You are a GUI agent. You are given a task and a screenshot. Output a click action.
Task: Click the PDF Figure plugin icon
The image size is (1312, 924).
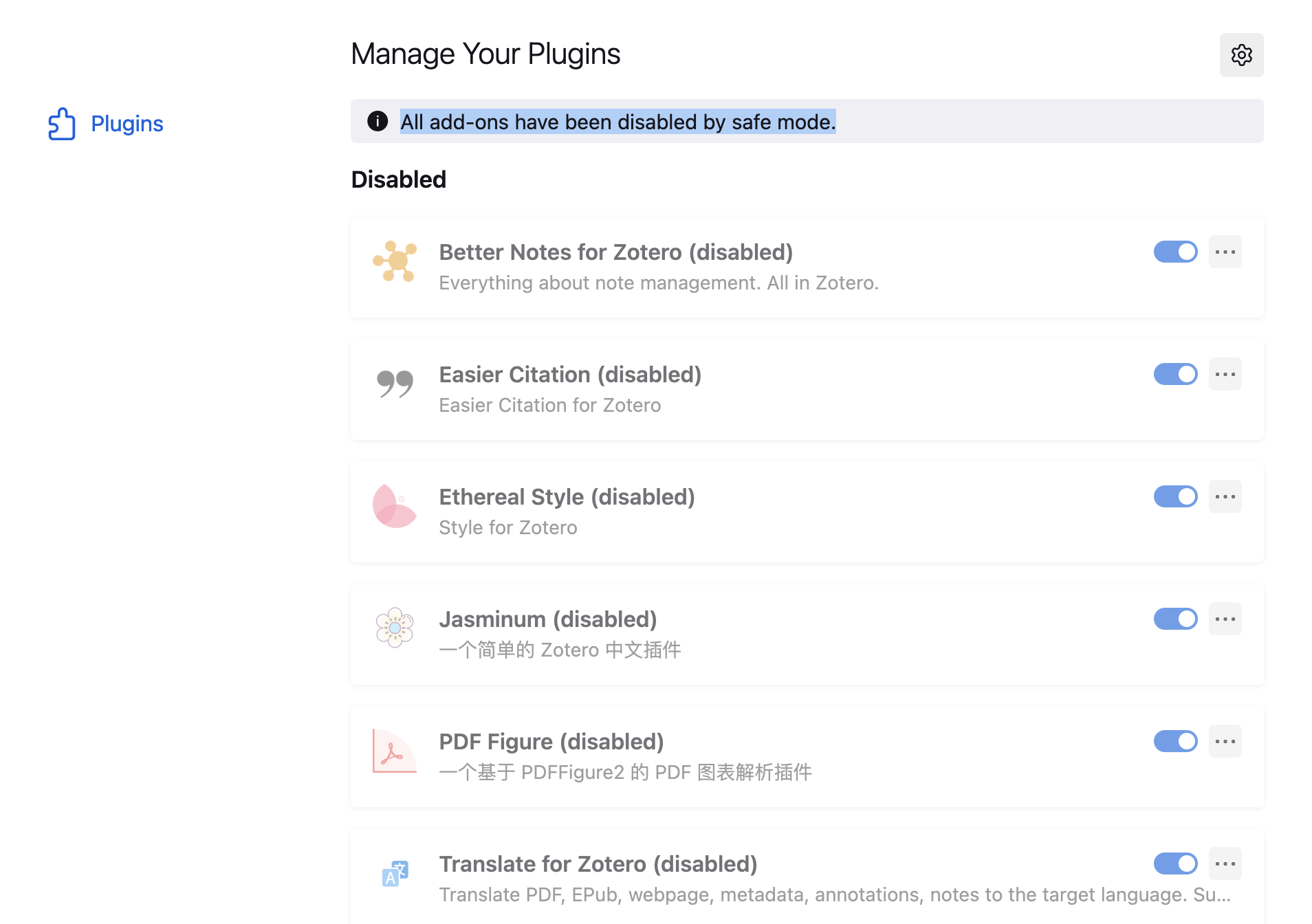click(x=395, y=751)
